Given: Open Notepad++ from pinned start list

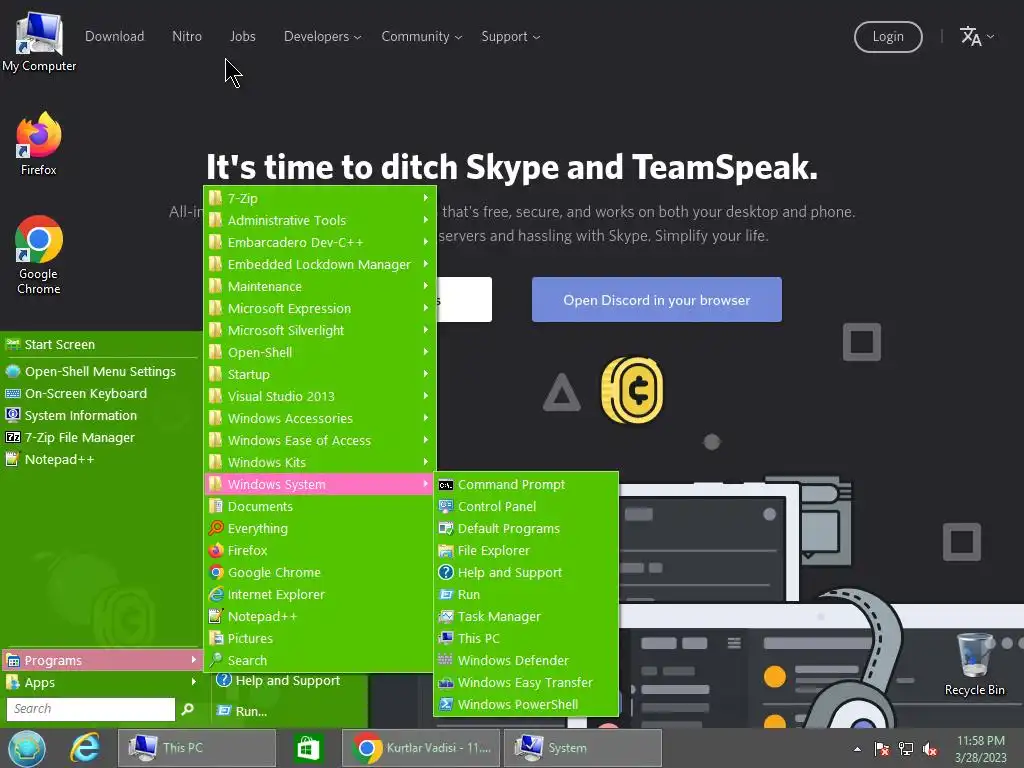Looking at the screenshot, I should tap(101, 460).
